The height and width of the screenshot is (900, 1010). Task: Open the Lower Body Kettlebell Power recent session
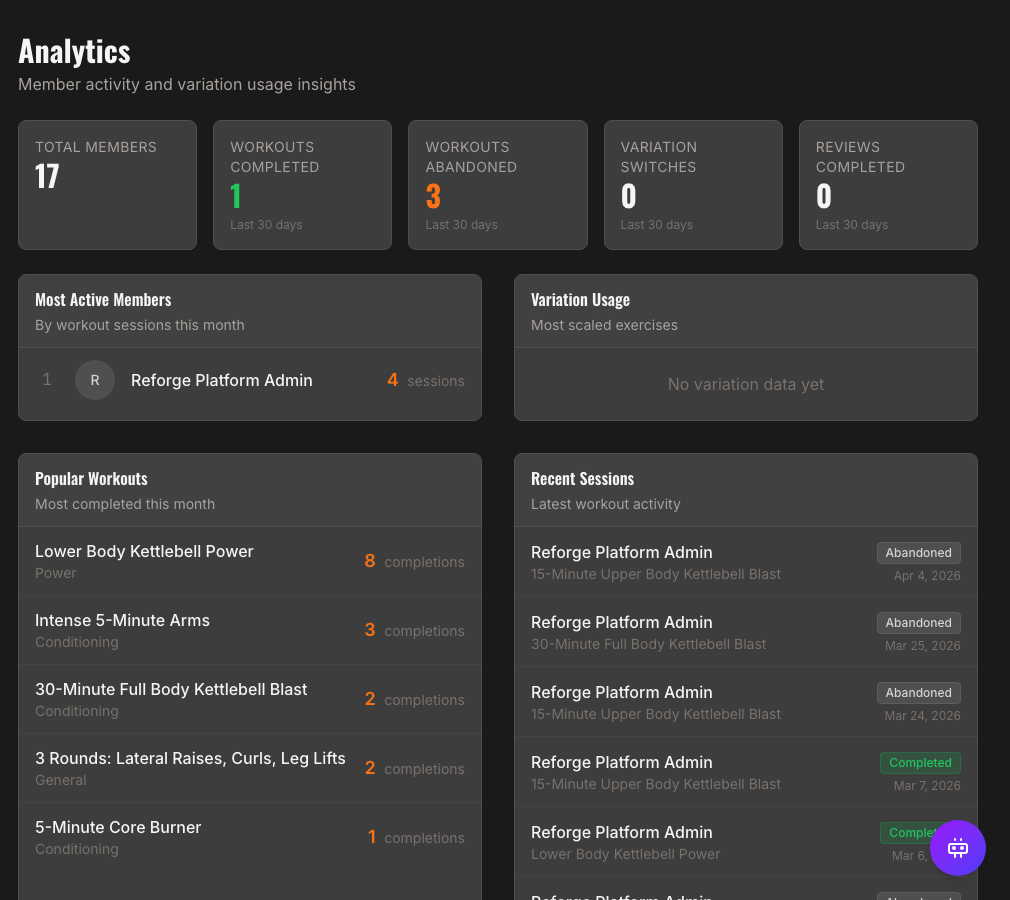point(746,842)
